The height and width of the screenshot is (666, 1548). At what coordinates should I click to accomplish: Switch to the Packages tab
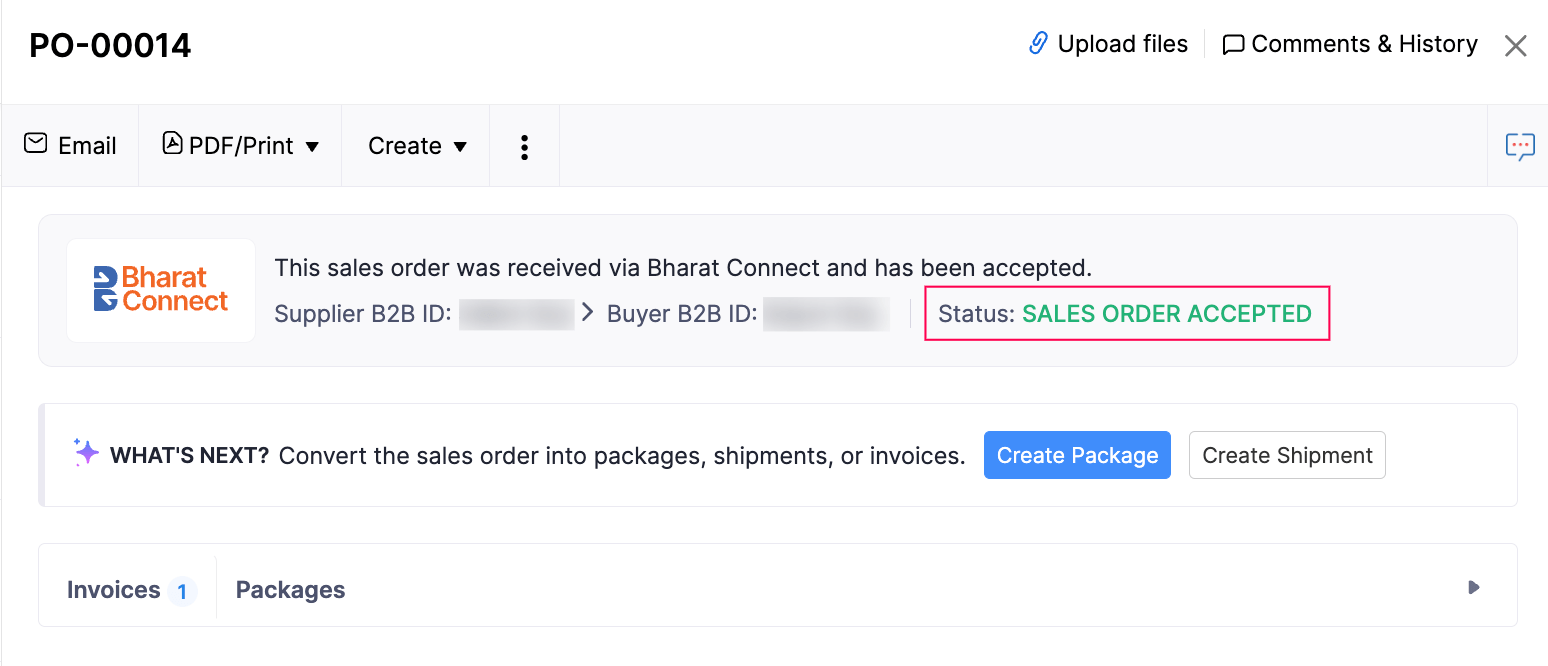(x=290, y=589)
